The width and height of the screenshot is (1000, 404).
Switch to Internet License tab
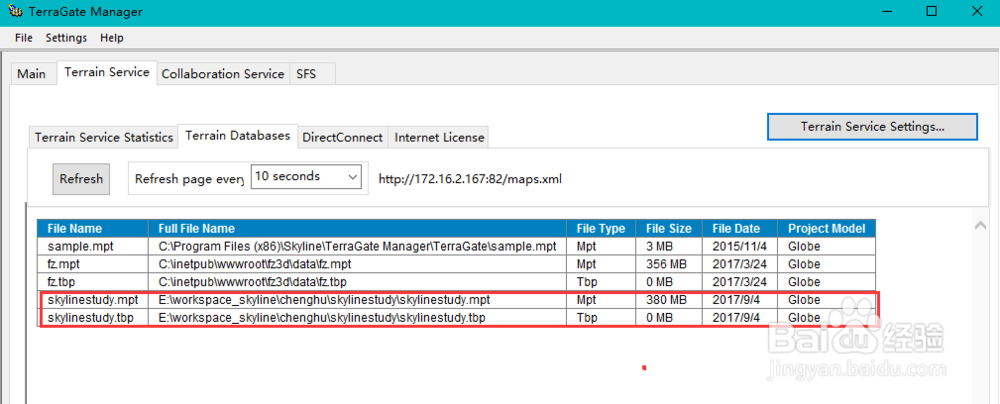click(x=439, y=137)
